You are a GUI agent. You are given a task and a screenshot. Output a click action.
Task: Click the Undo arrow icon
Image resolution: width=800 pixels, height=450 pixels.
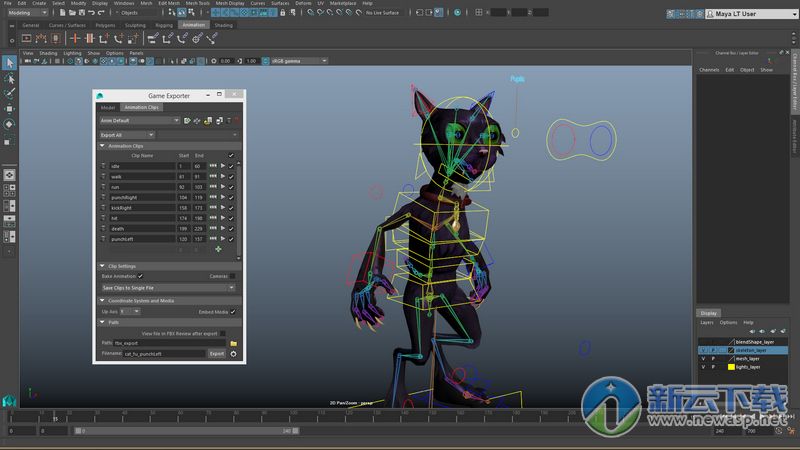point(91,12)
